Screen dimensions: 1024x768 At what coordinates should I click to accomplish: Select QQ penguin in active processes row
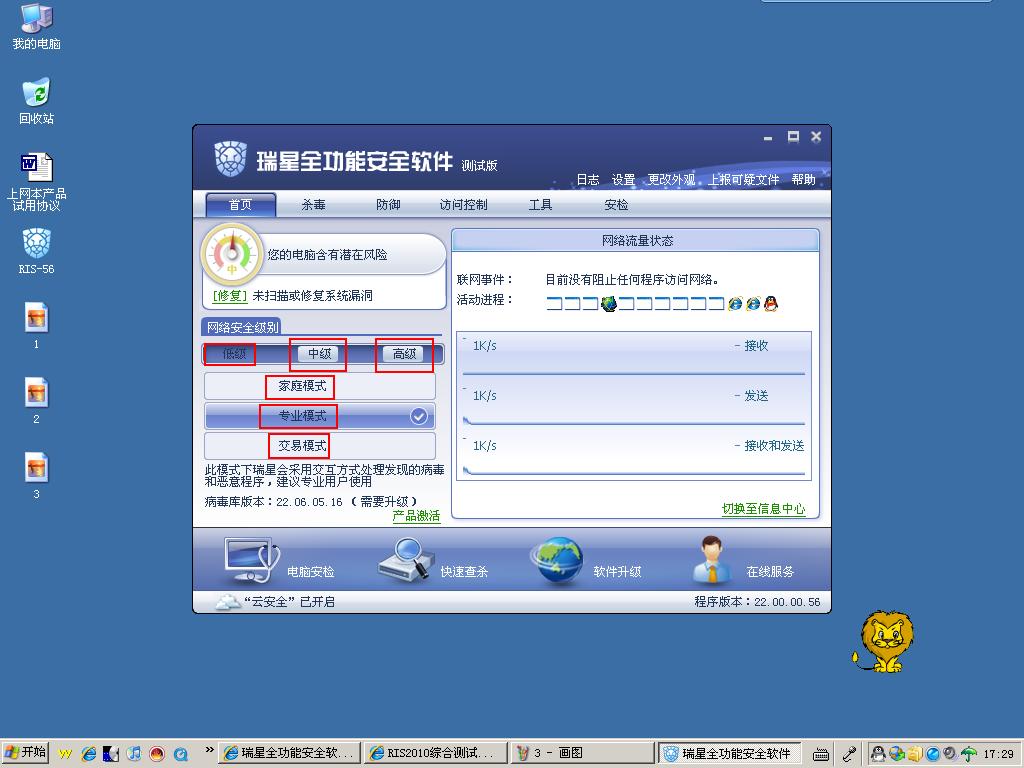pos(771,304)
